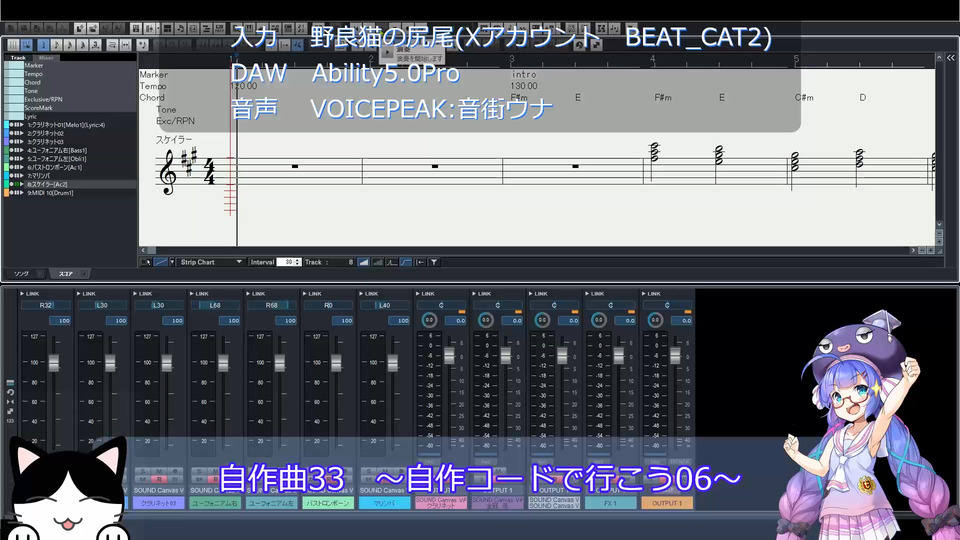The width and height of the screenshot is (960, 540).
Task: Click the highlighted blue icon beside vertical bars
Action: pyautogui.click(x=27, y=45)
